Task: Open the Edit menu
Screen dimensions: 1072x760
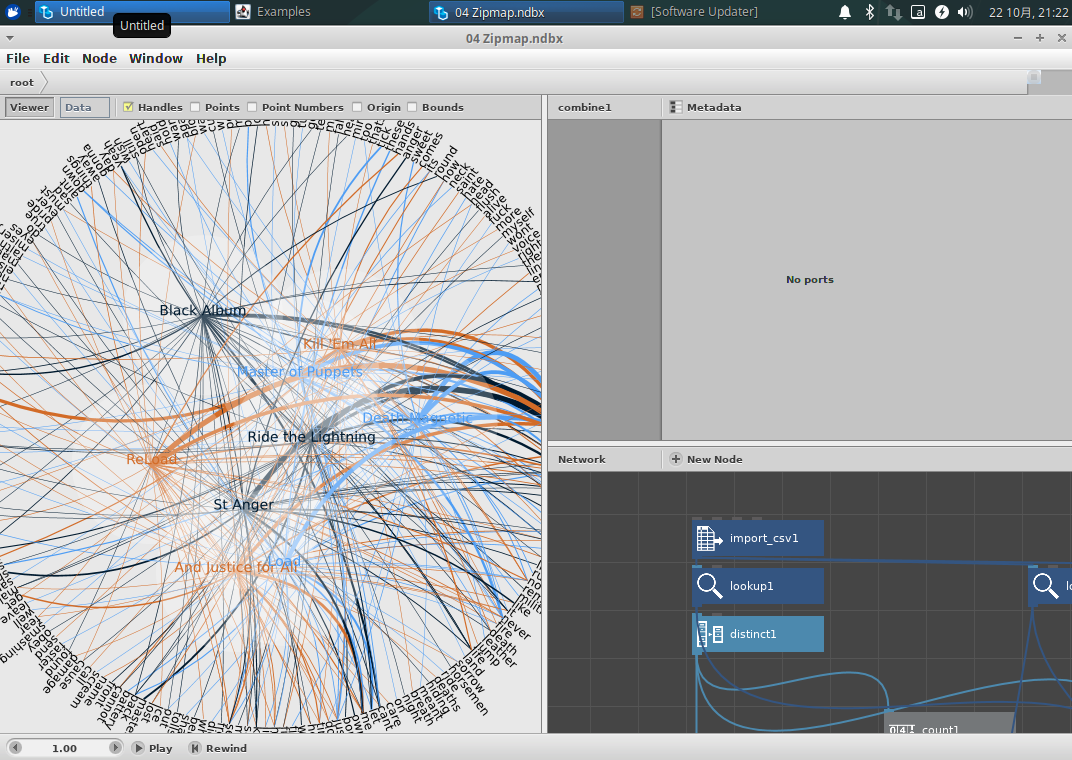Action: [x=56, y=59]
